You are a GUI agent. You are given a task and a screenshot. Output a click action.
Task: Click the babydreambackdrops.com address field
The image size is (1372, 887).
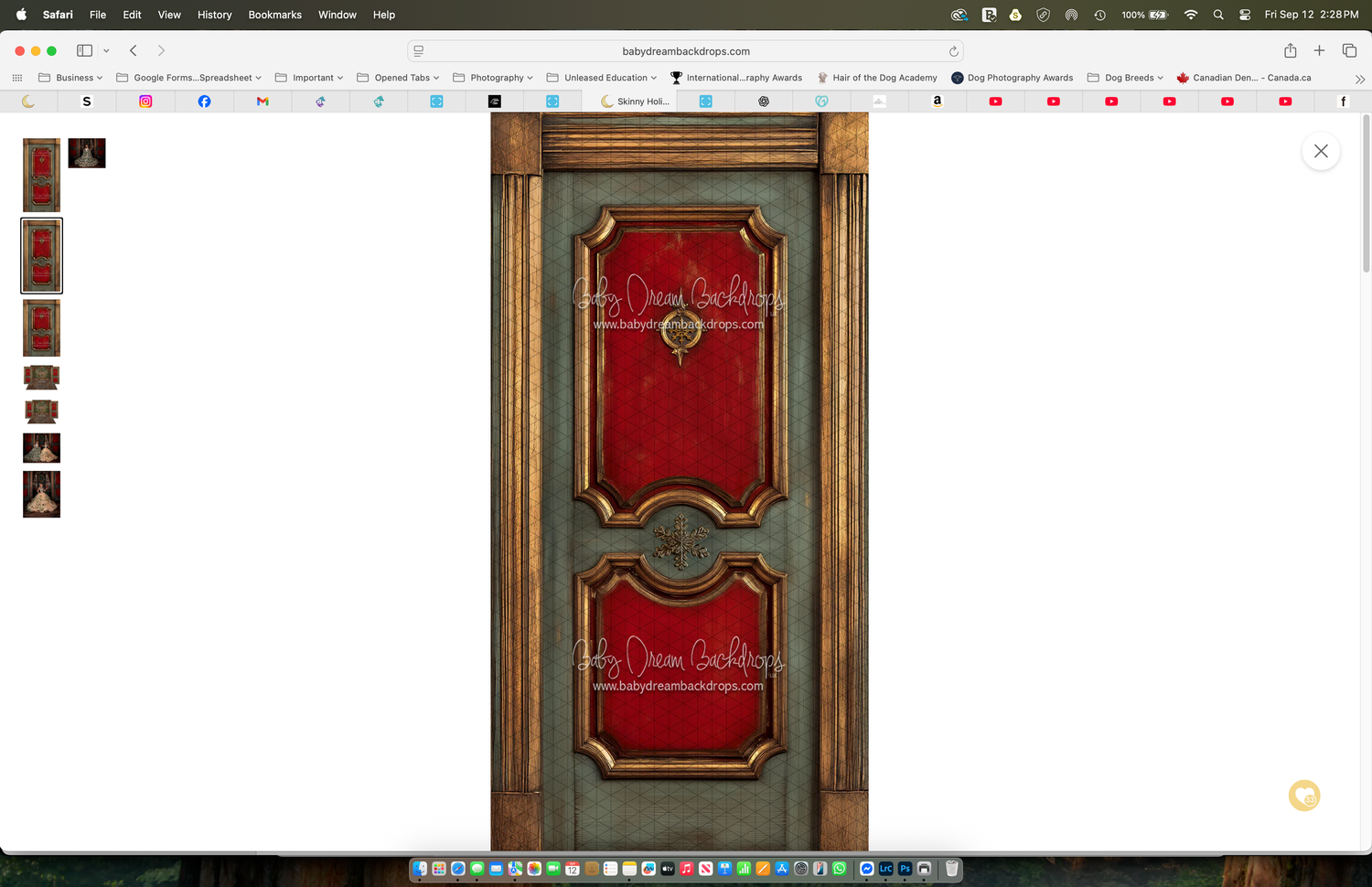(x=685, y=51)
